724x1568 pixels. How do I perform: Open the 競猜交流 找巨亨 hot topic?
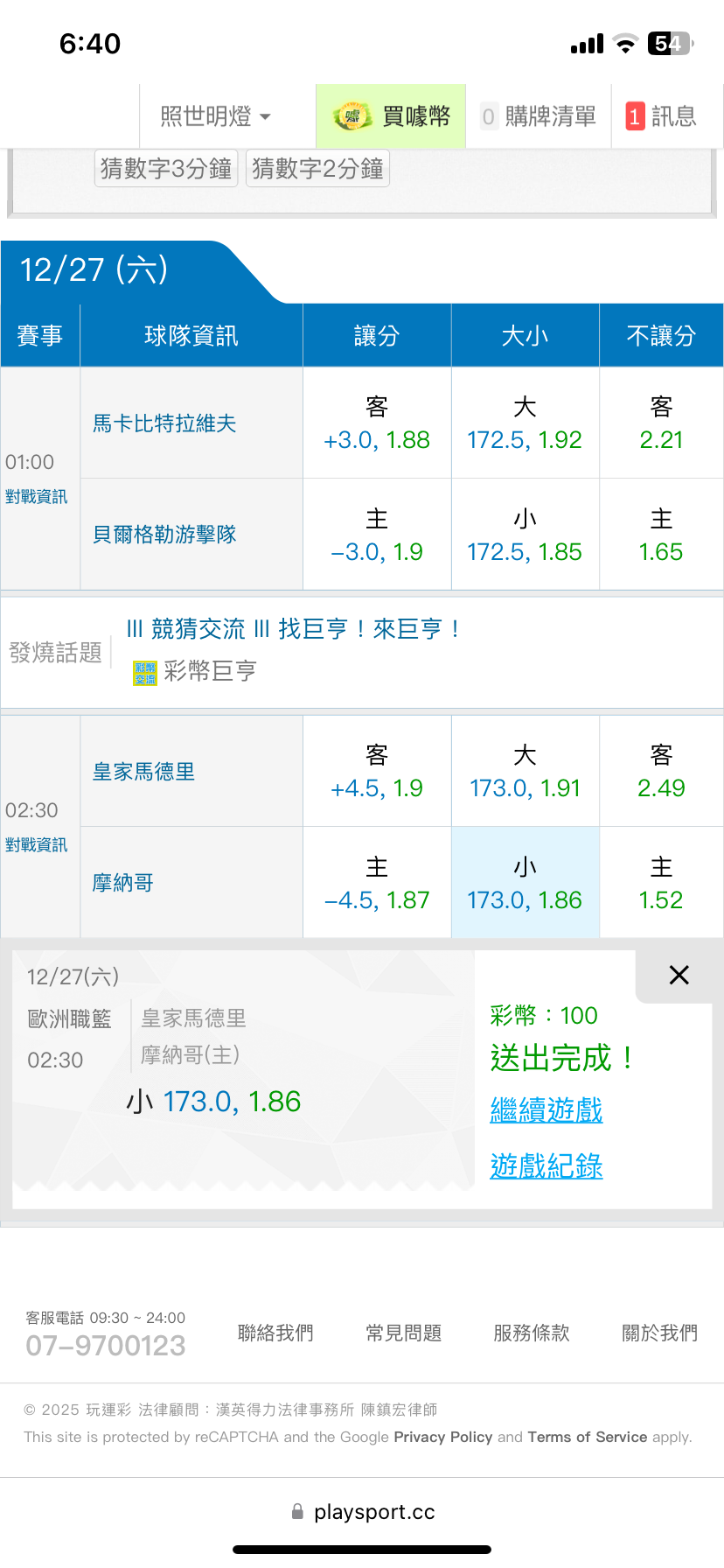point(293,629)
